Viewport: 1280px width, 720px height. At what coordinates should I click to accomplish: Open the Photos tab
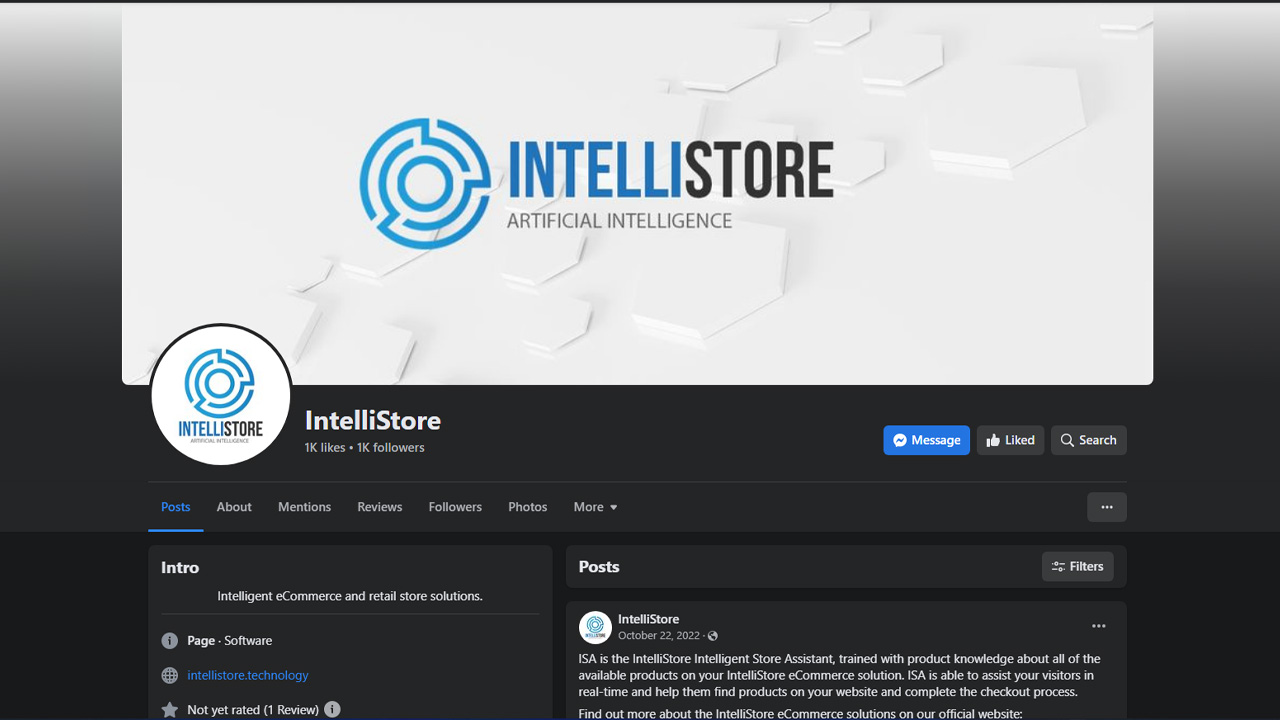[527, 507]
